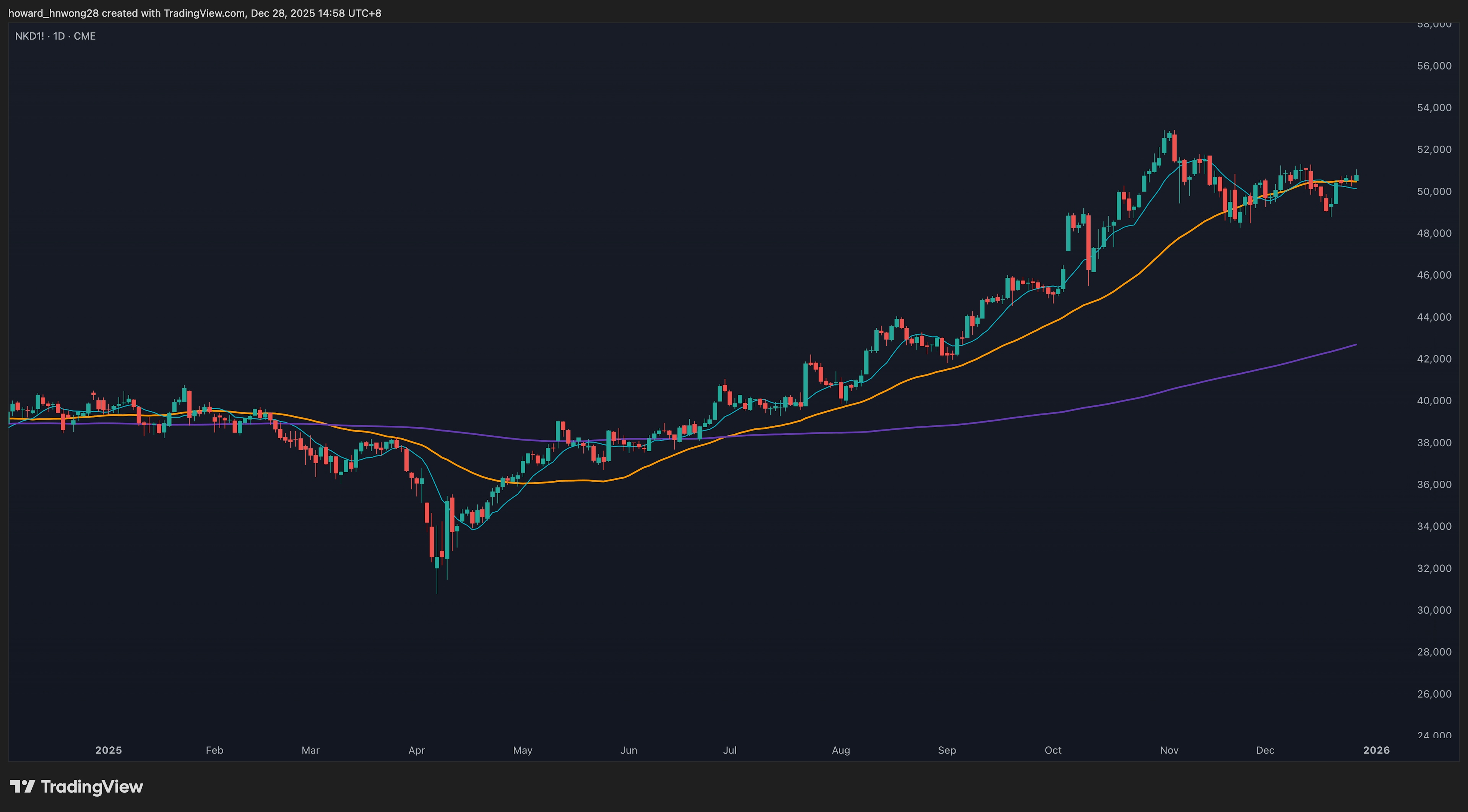Screen dimensions: 1468x812
Task: Click the 2025 label on time axis
Action: 108,750
